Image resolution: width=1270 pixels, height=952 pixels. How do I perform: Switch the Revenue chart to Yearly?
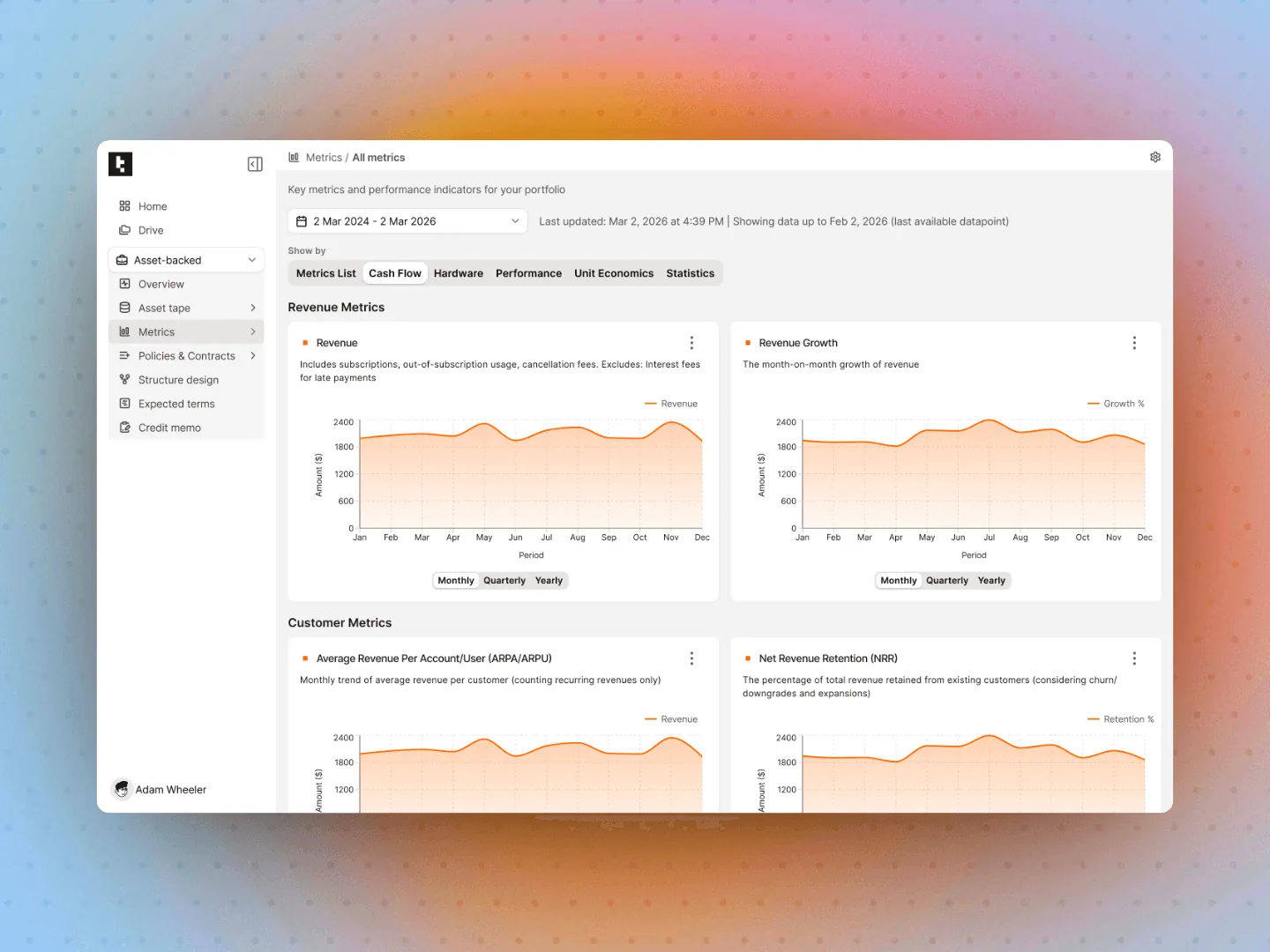click(x=549, y=581)
